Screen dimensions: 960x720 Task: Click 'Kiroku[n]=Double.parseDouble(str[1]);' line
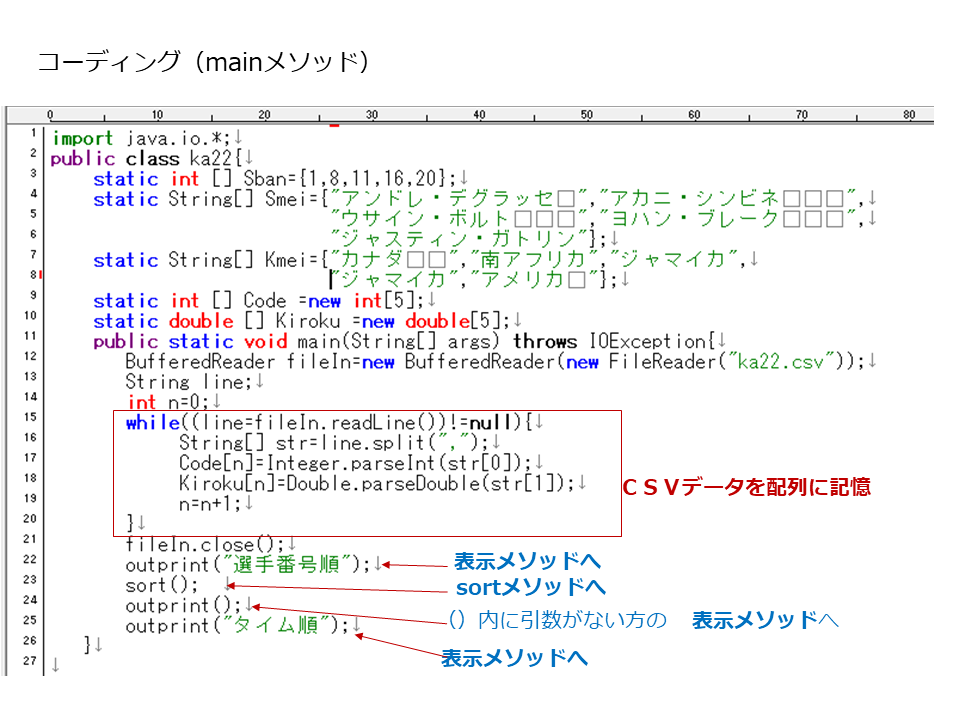coord(377,484)
